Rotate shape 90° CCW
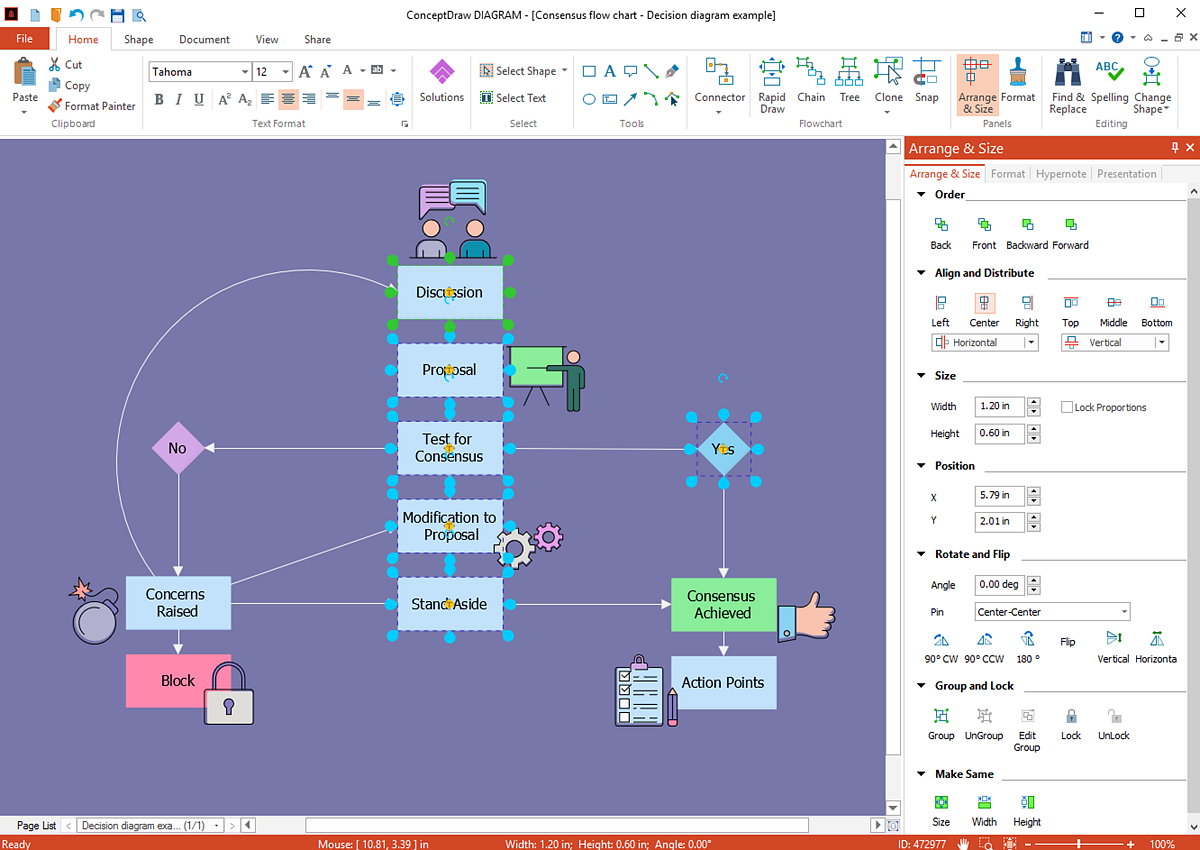Screen dimensions: 1200x850 [x=984, y=648]
